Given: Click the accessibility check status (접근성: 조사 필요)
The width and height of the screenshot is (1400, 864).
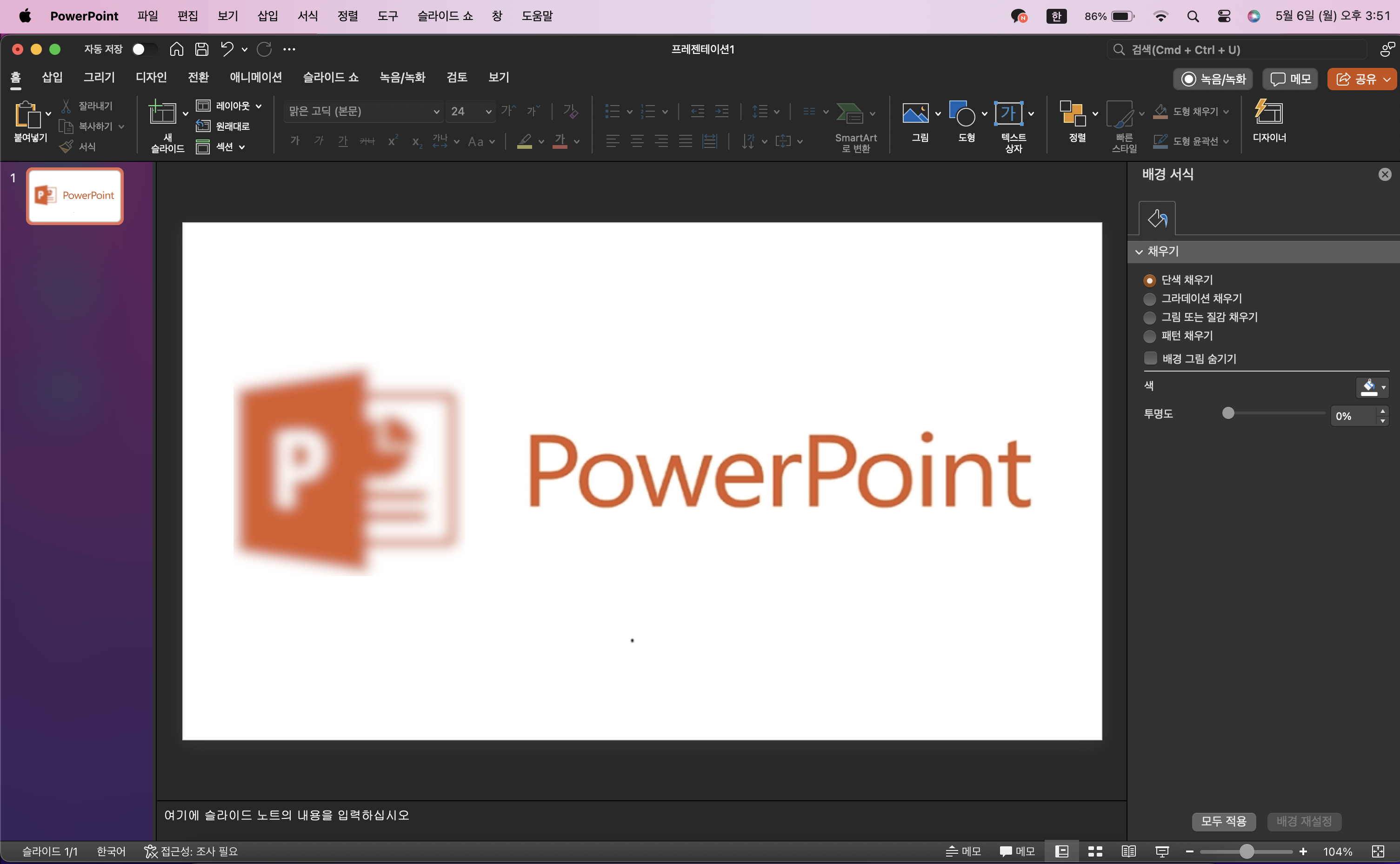Looking at the screenshot, I should coord(191,851).
